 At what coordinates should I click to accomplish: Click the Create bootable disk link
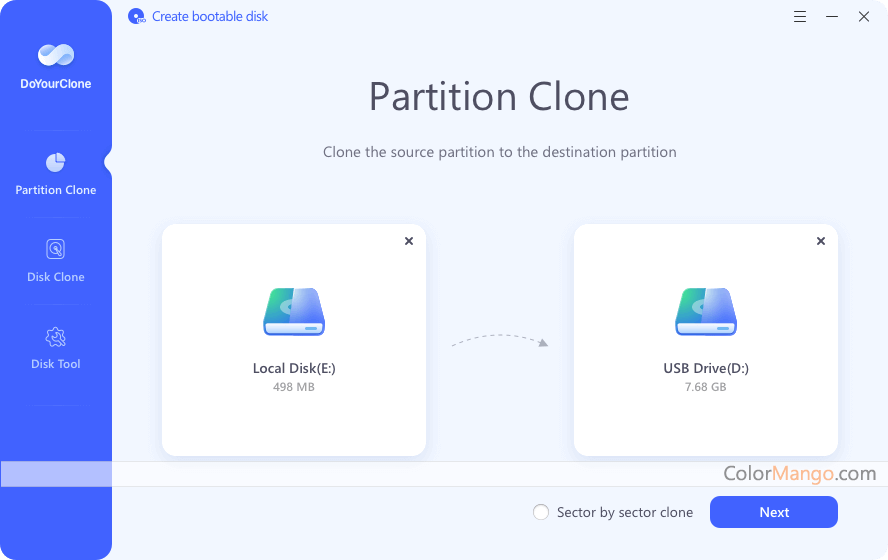coord(210,17)
